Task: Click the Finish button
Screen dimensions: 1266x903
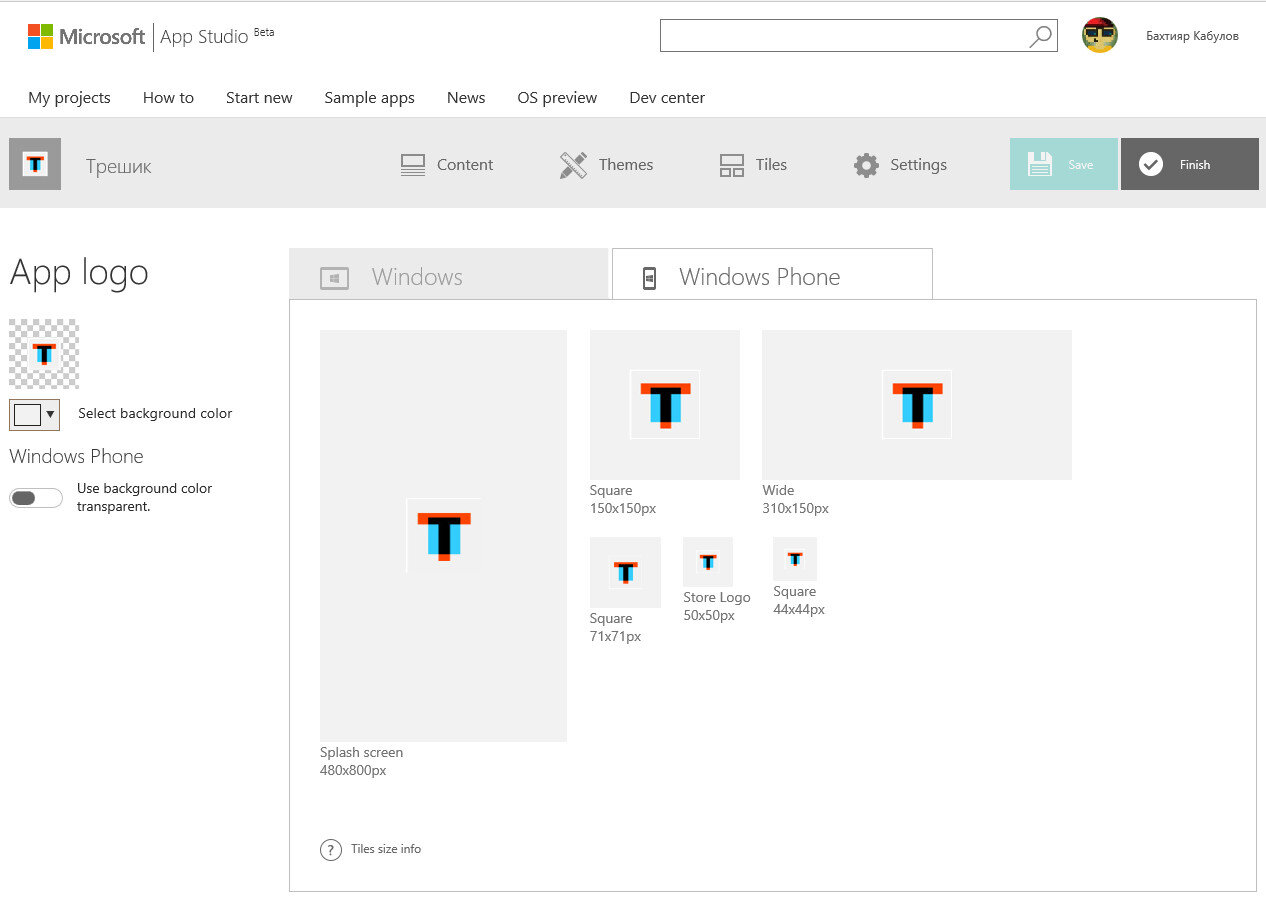Action: (1189, 165)
